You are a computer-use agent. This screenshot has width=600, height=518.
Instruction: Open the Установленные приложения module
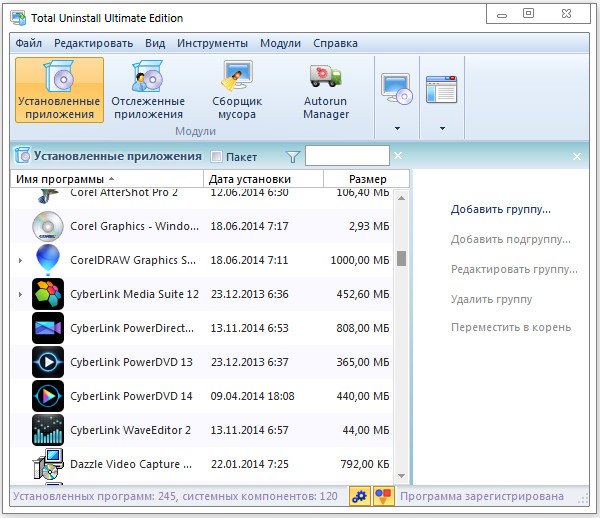tap(59, 90)
